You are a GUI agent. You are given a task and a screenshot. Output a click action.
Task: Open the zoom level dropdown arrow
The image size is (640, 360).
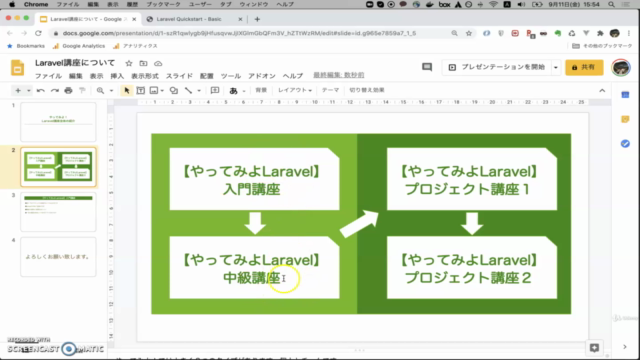click(x=111, y=91)
